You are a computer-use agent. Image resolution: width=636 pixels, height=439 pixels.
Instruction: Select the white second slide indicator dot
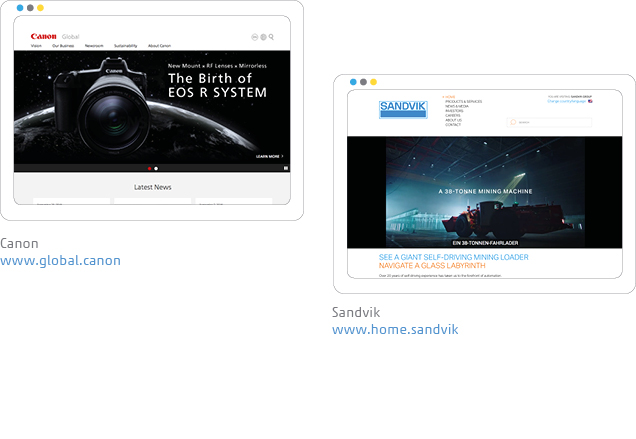(156, 168)
